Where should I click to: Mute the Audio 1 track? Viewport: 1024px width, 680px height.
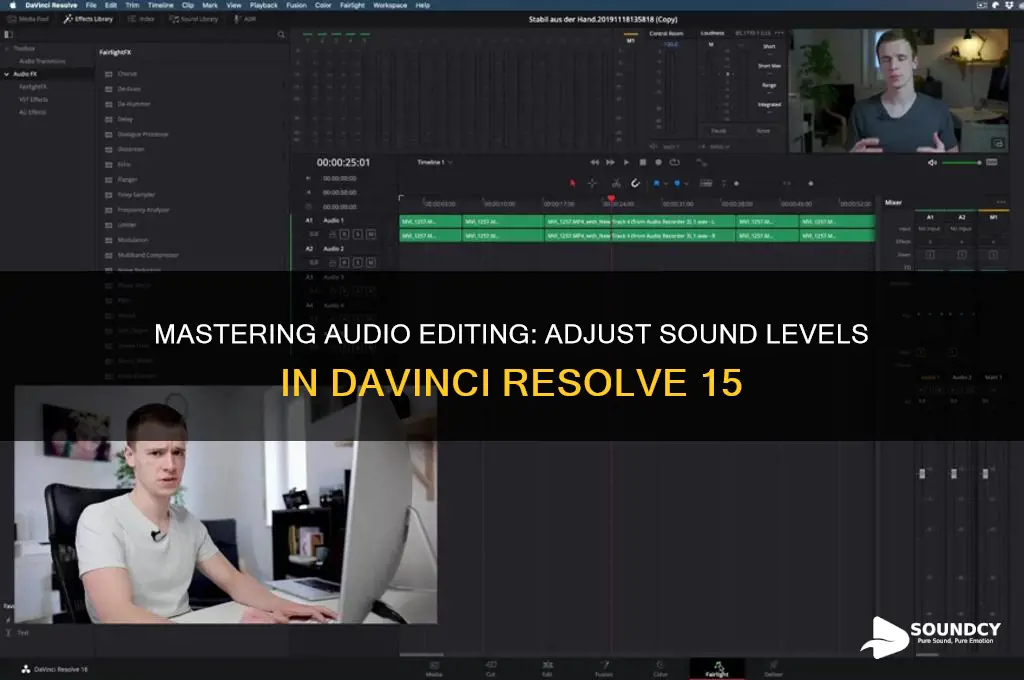tap(371, 234)
